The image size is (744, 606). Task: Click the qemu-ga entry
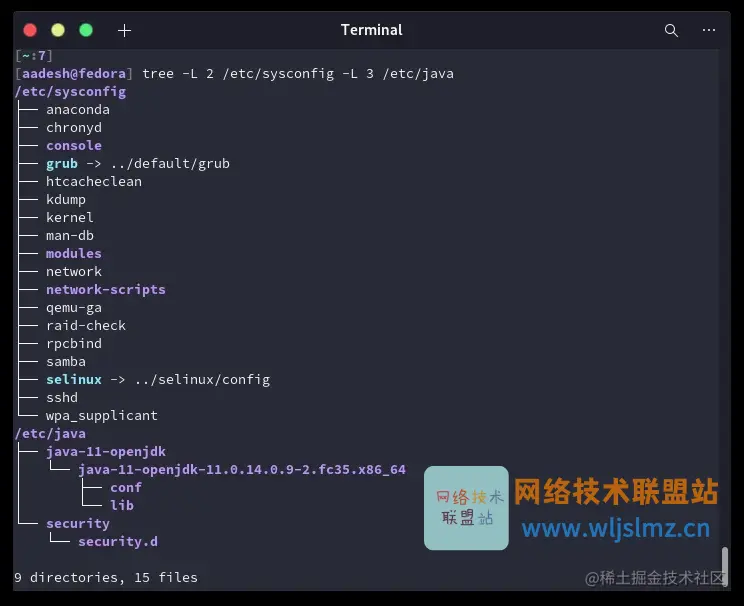coord(74,308)
